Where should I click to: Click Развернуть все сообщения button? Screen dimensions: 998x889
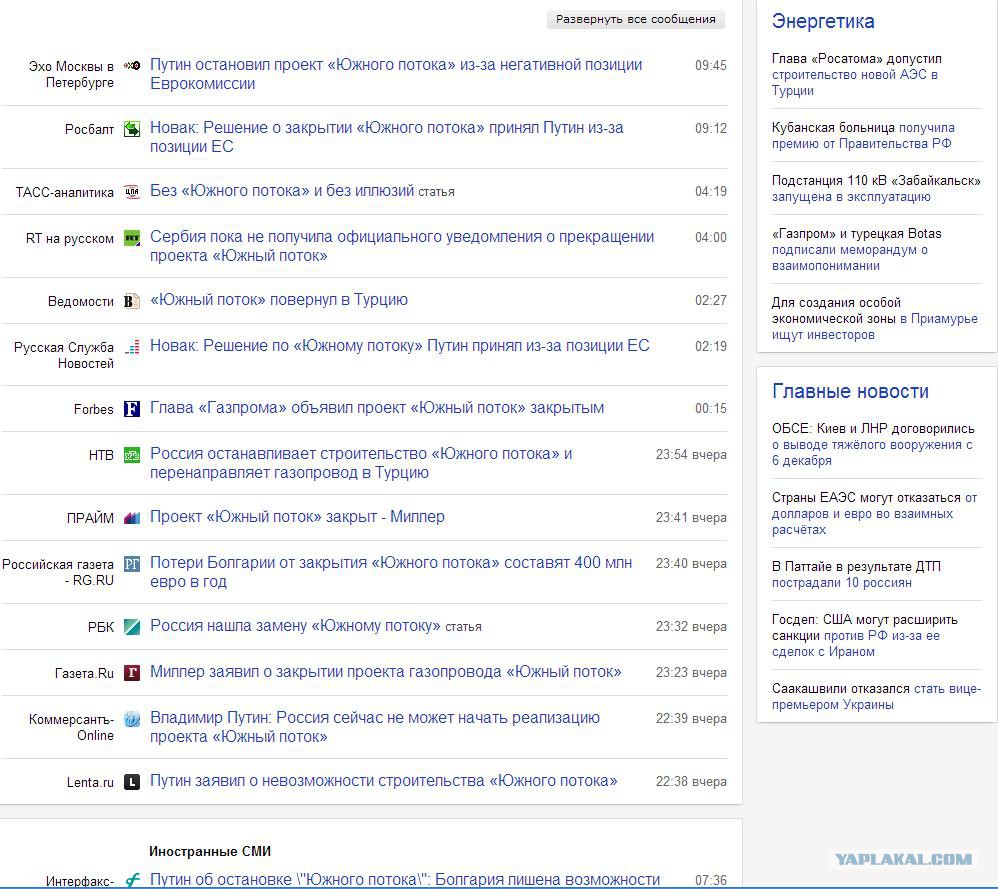click(635, 19)
